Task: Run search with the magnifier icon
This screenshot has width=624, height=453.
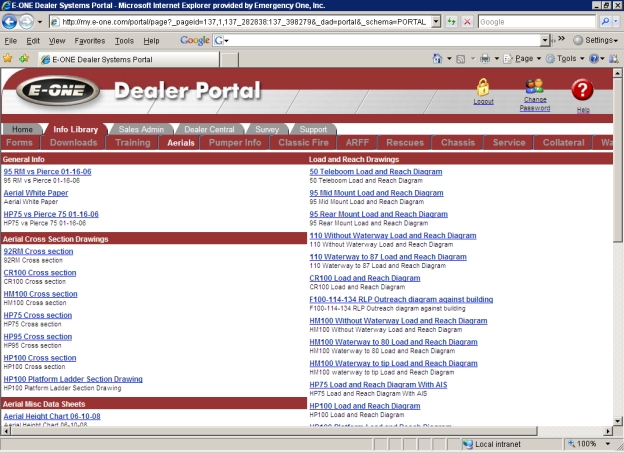Action: coord(605,21)
